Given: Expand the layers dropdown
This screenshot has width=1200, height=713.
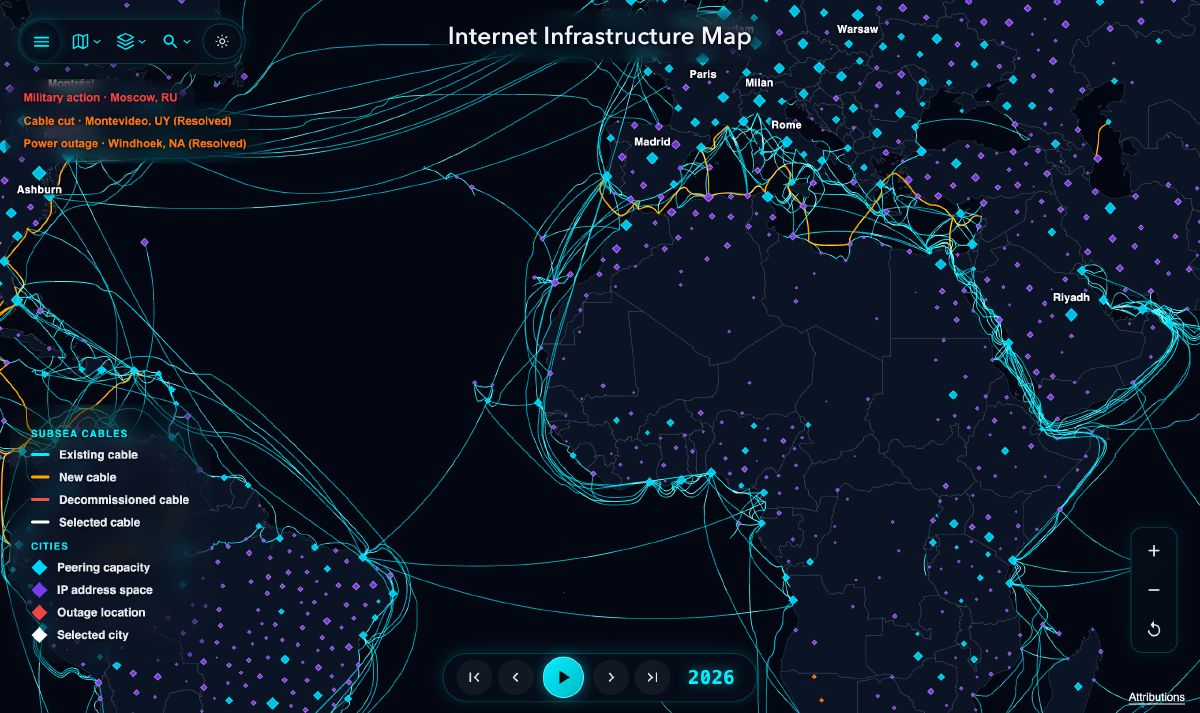Looking at the screenshot, I should pos(131,42).
